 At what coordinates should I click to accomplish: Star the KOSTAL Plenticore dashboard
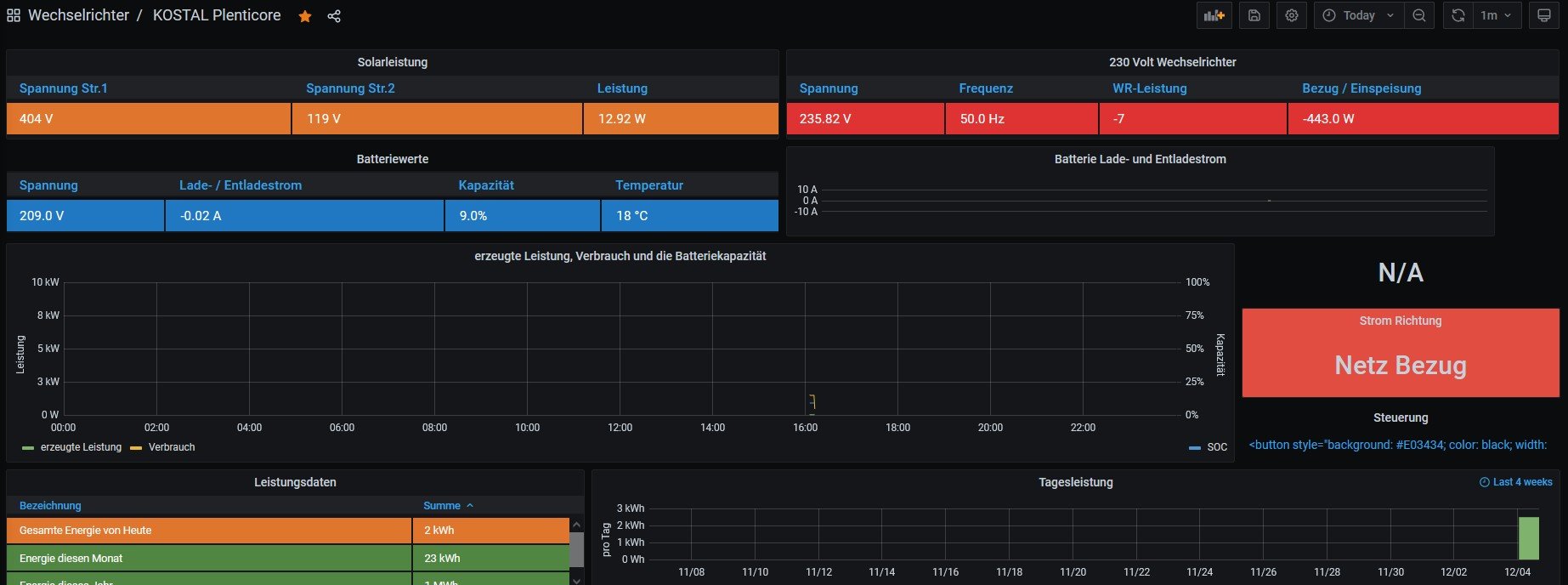(x=305, y=16)
